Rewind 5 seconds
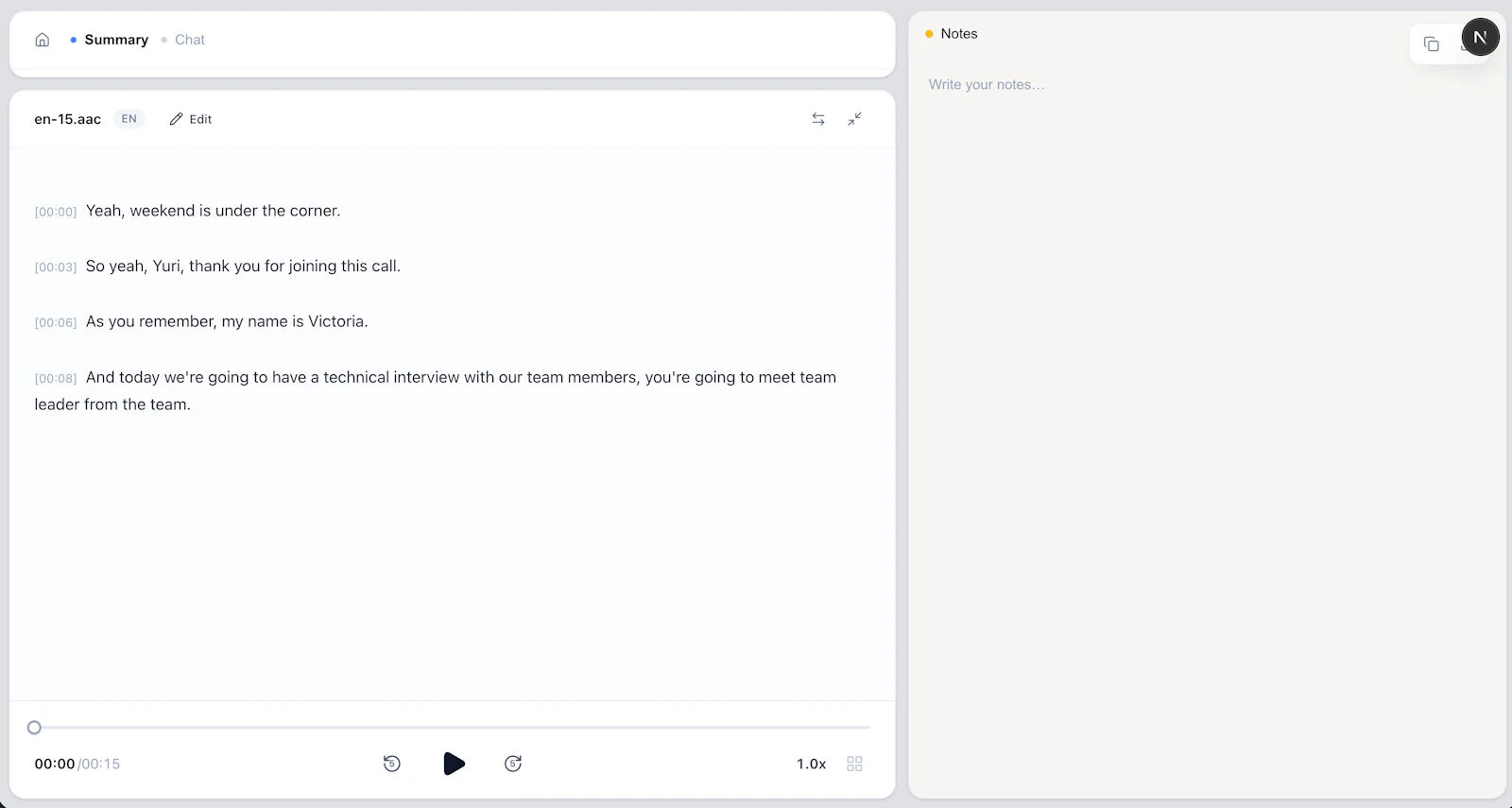1512x808 pixels. coord(392,764)
